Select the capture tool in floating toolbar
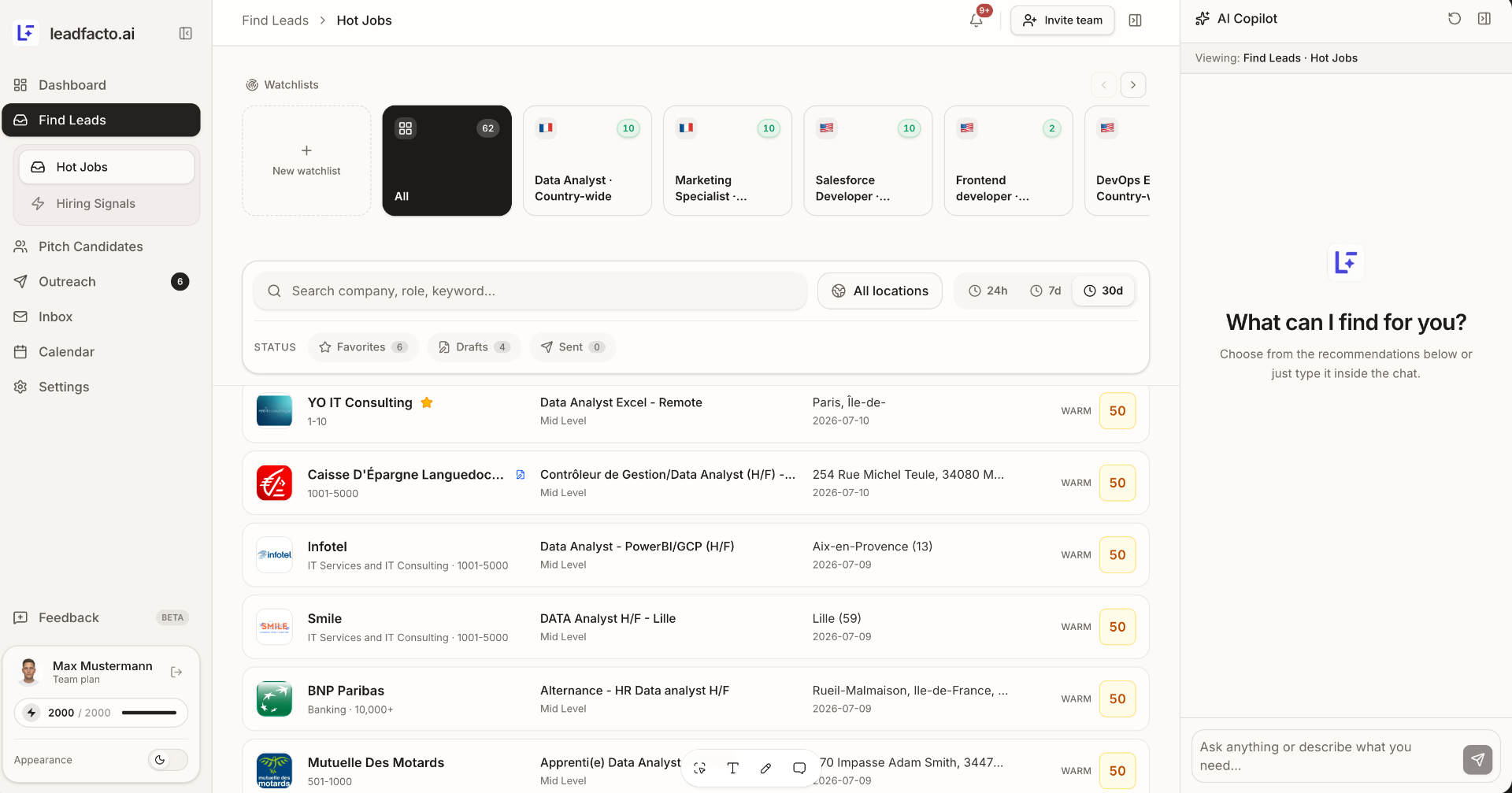 tap(699, 768)
